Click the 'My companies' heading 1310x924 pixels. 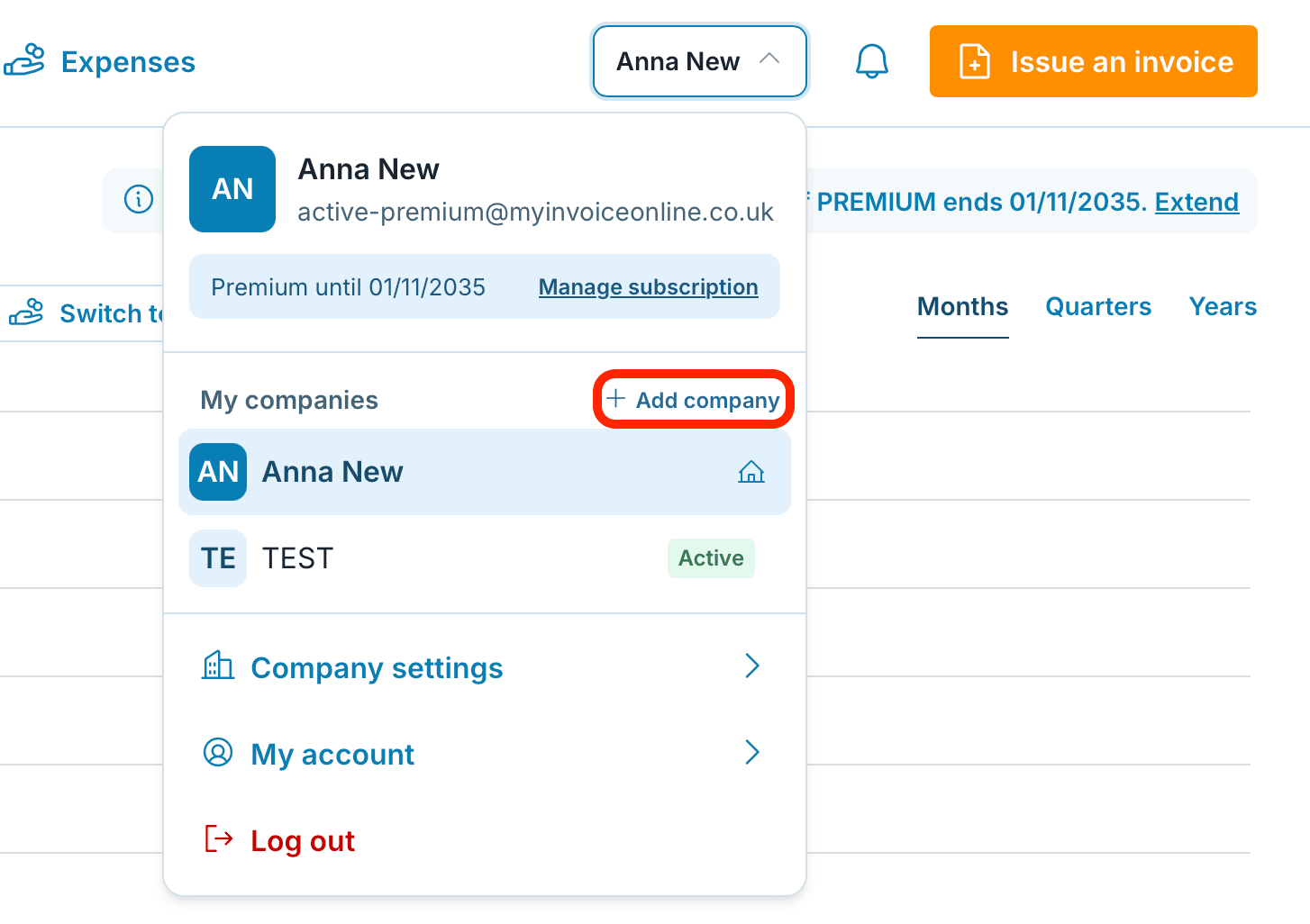point(289,400)
